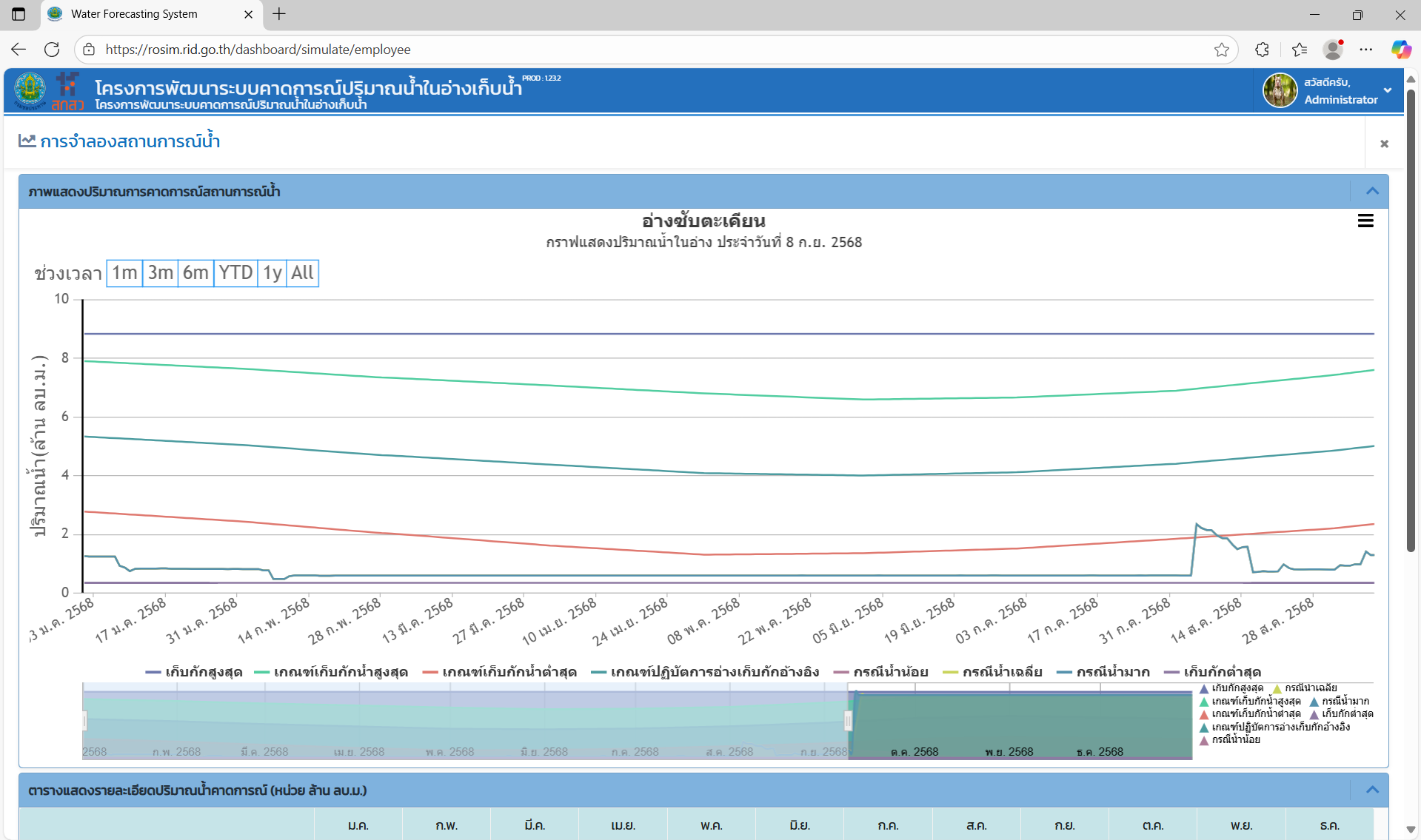
Task: Select the YTD time range
Action: coord(235,273)
